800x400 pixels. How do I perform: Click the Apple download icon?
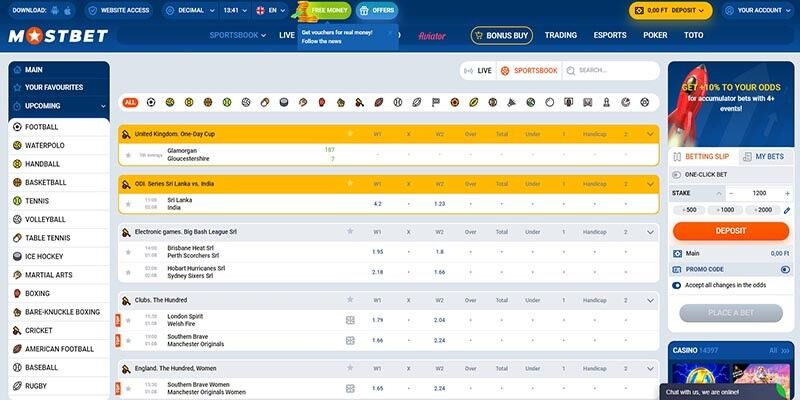pyautogui.click(x=68, y=11)
